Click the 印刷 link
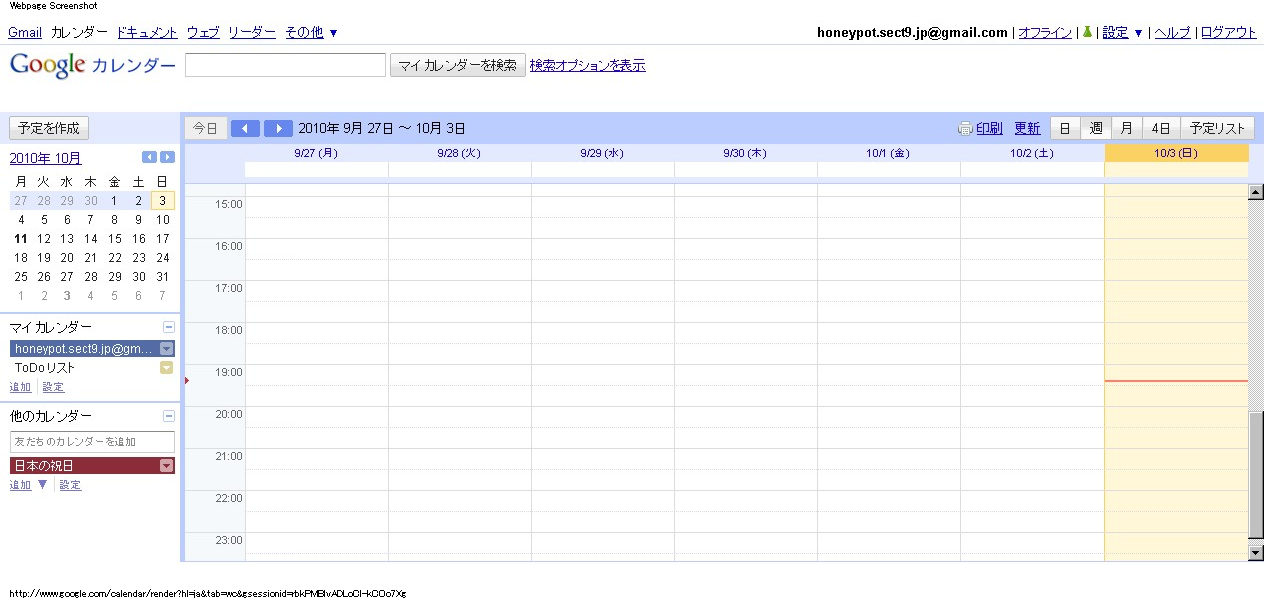The image size is (1264, 598). pos(989,128)
